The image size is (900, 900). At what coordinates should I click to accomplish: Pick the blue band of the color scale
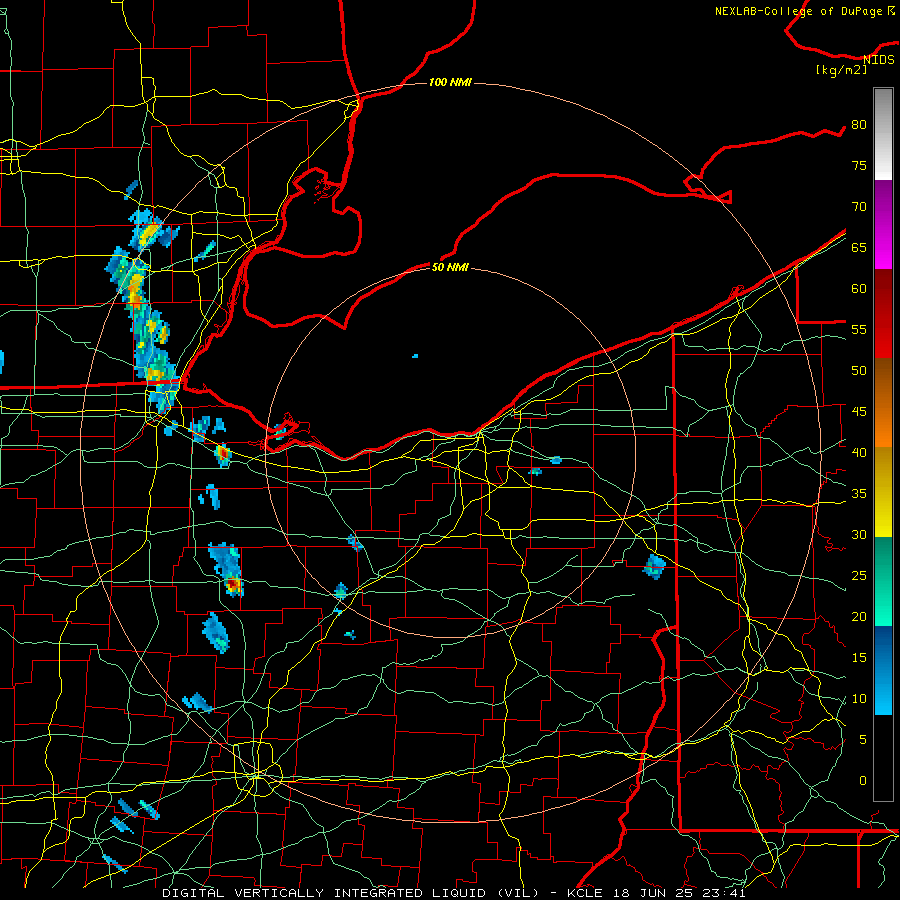pos(883,670)
